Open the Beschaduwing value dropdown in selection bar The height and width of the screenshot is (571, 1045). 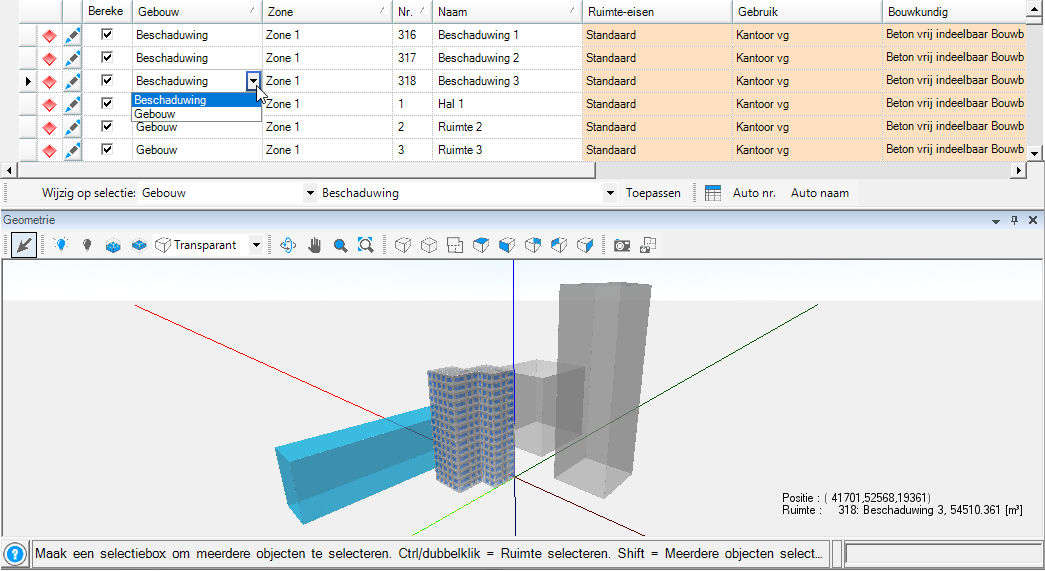coord(610,193)
